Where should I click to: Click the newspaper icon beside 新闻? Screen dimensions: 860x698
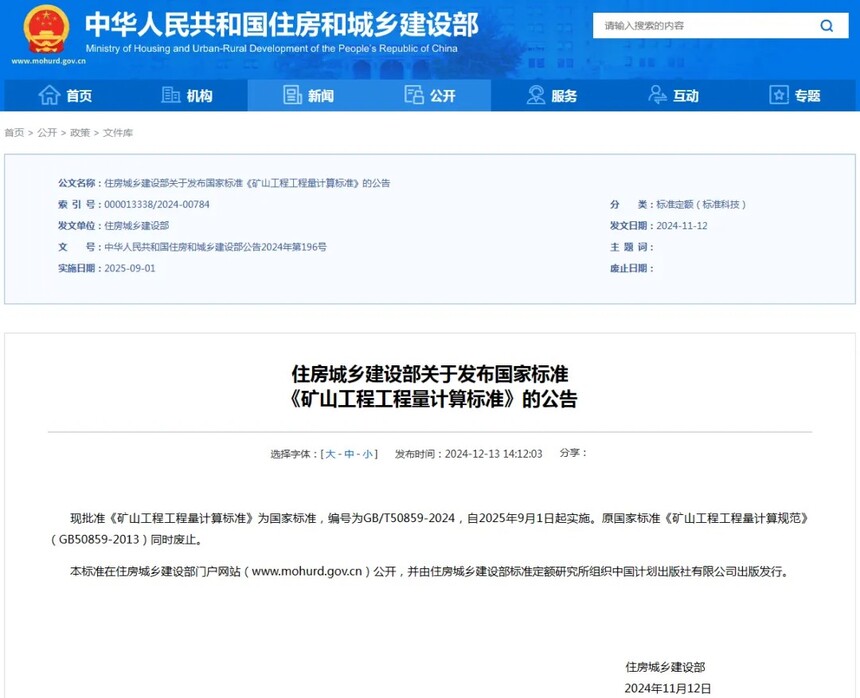(x=292, y=95)
